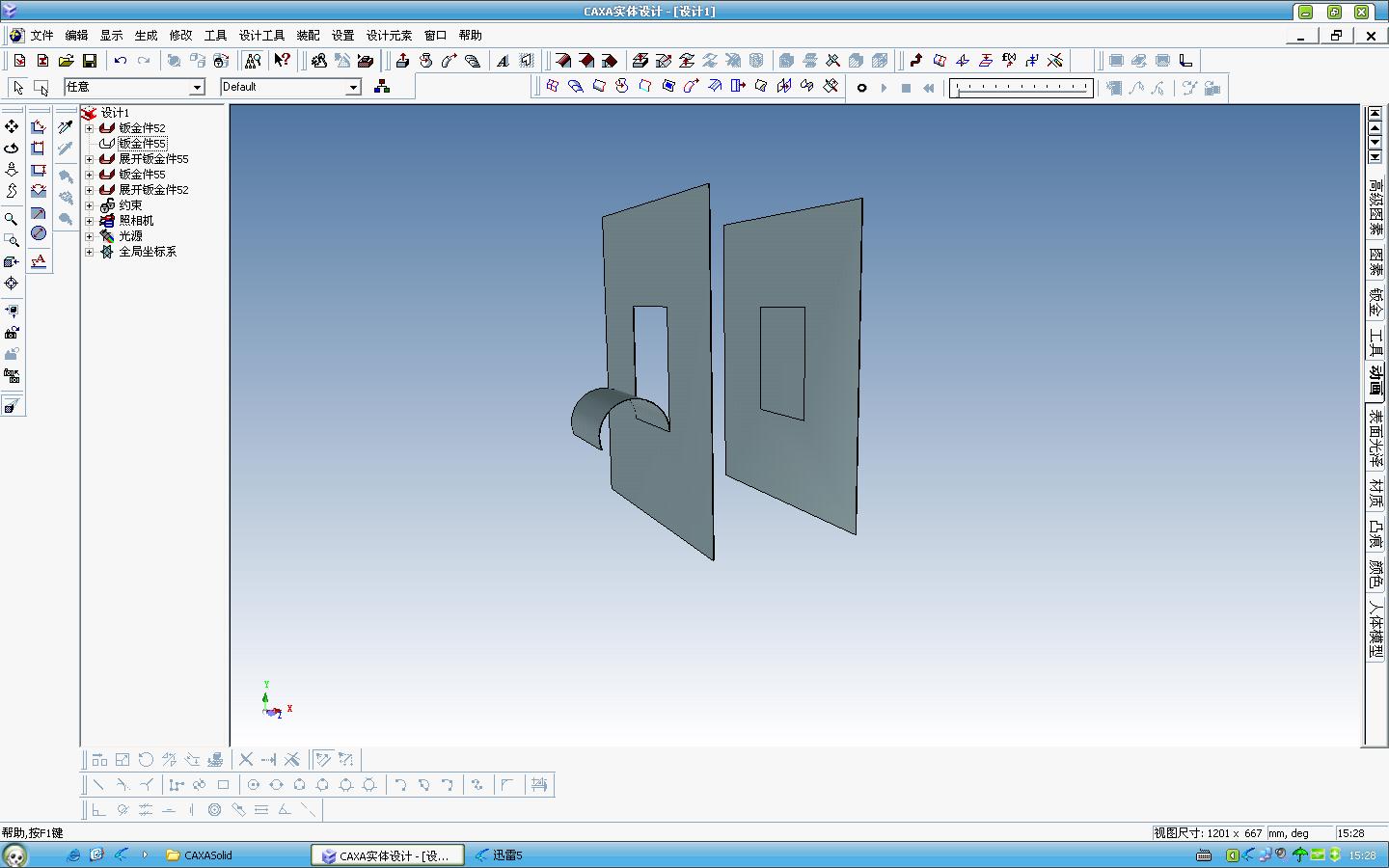The image size is (1389, 868).
Task: Select the diameter dimension tool
Action: [x=39, y=232]
